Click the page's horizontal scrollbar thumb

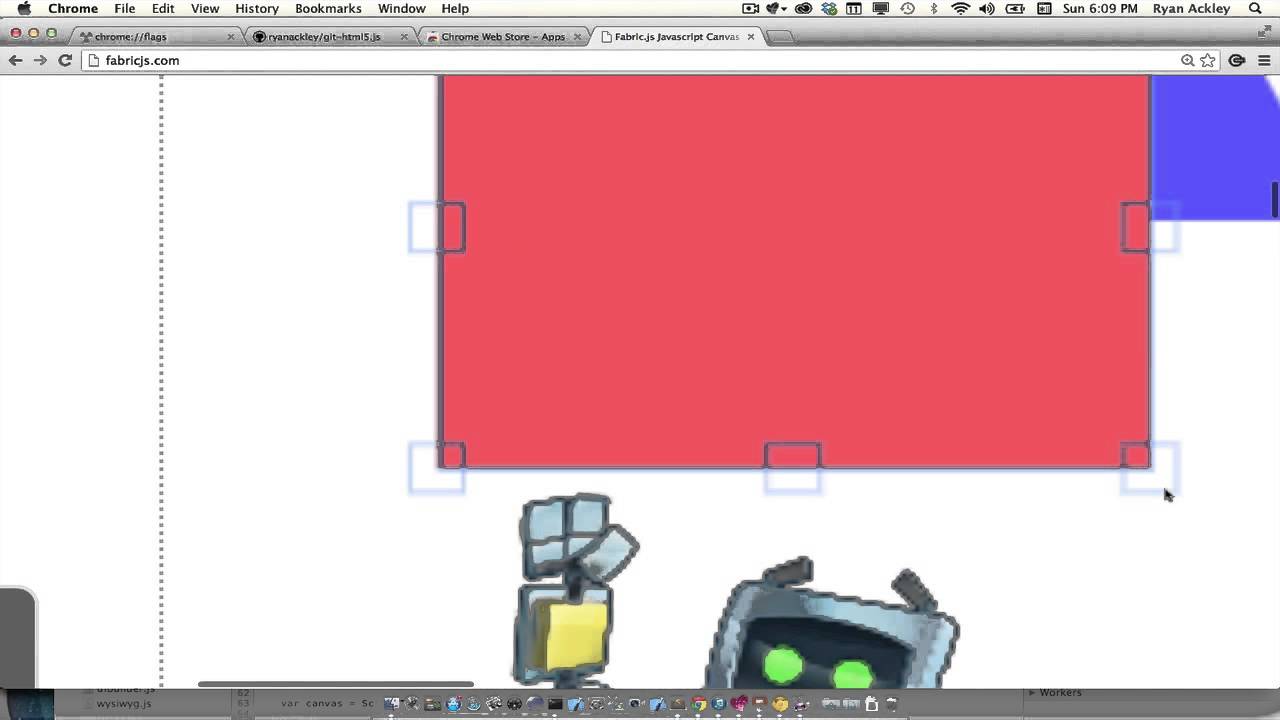[x=336, y=684]
